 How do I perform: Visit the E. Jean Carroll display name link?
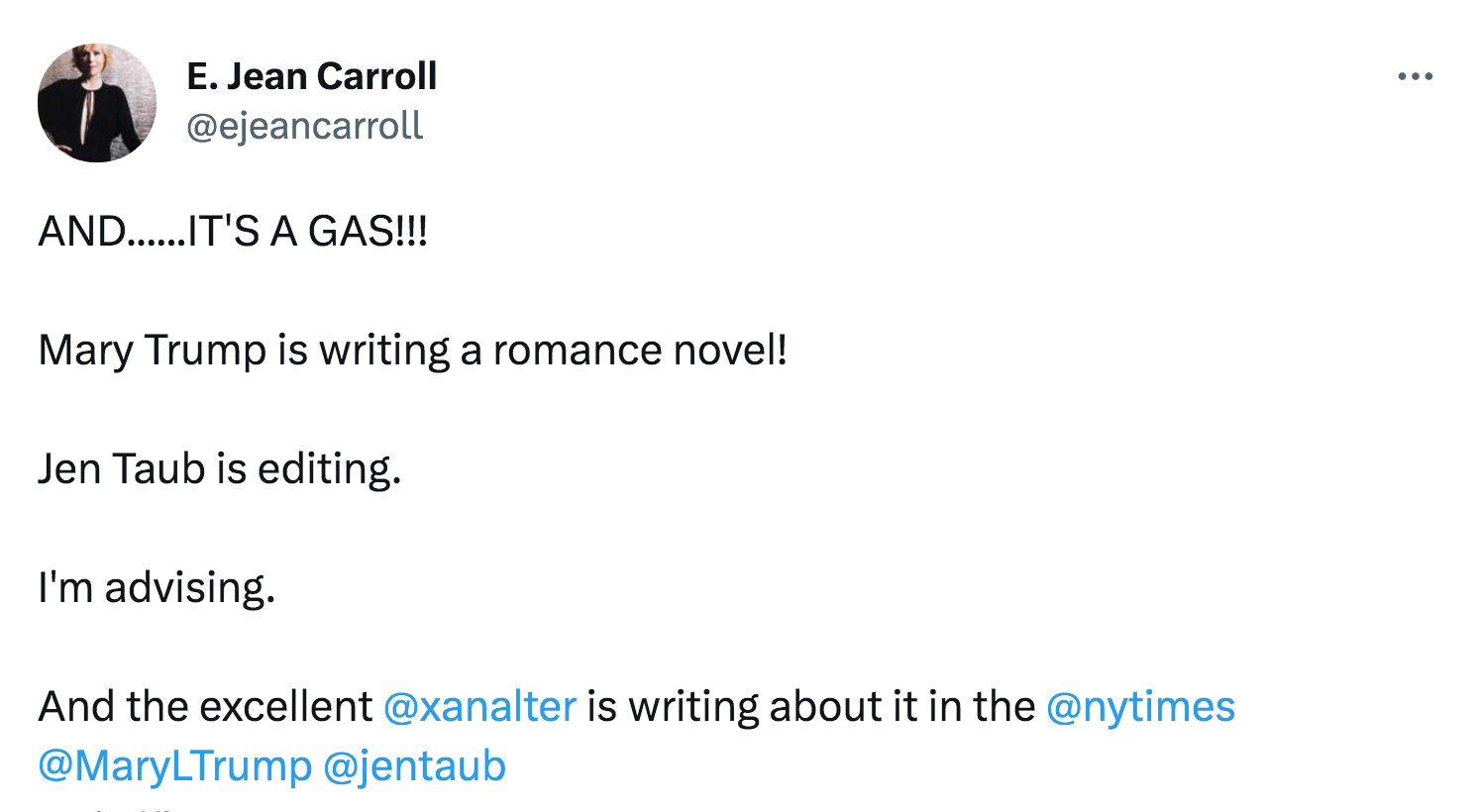312,76
